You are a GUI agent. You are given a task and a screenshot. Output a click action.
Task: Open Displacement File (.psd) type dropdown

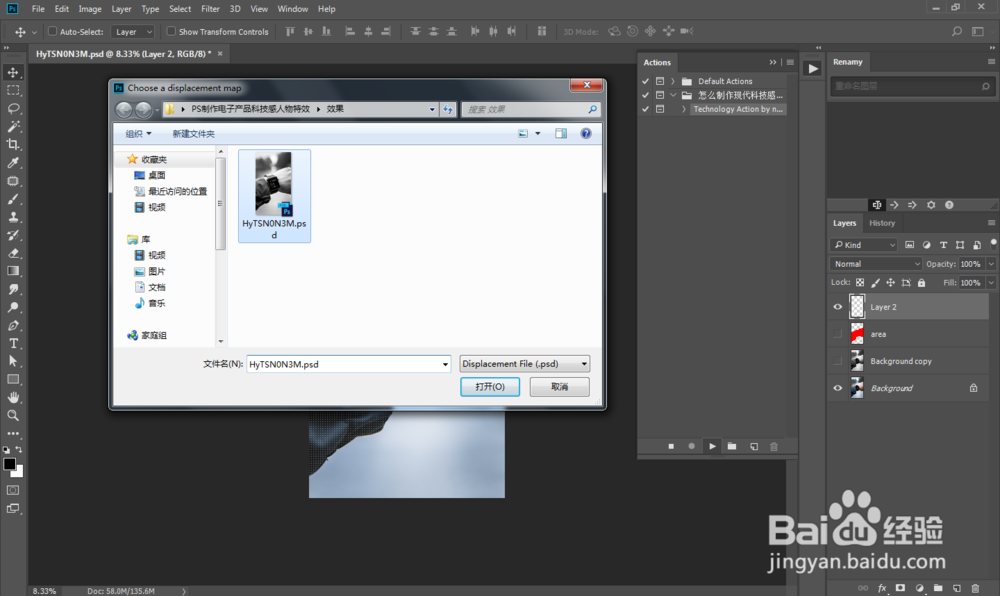pyautogui.click(x=524, y=364)
